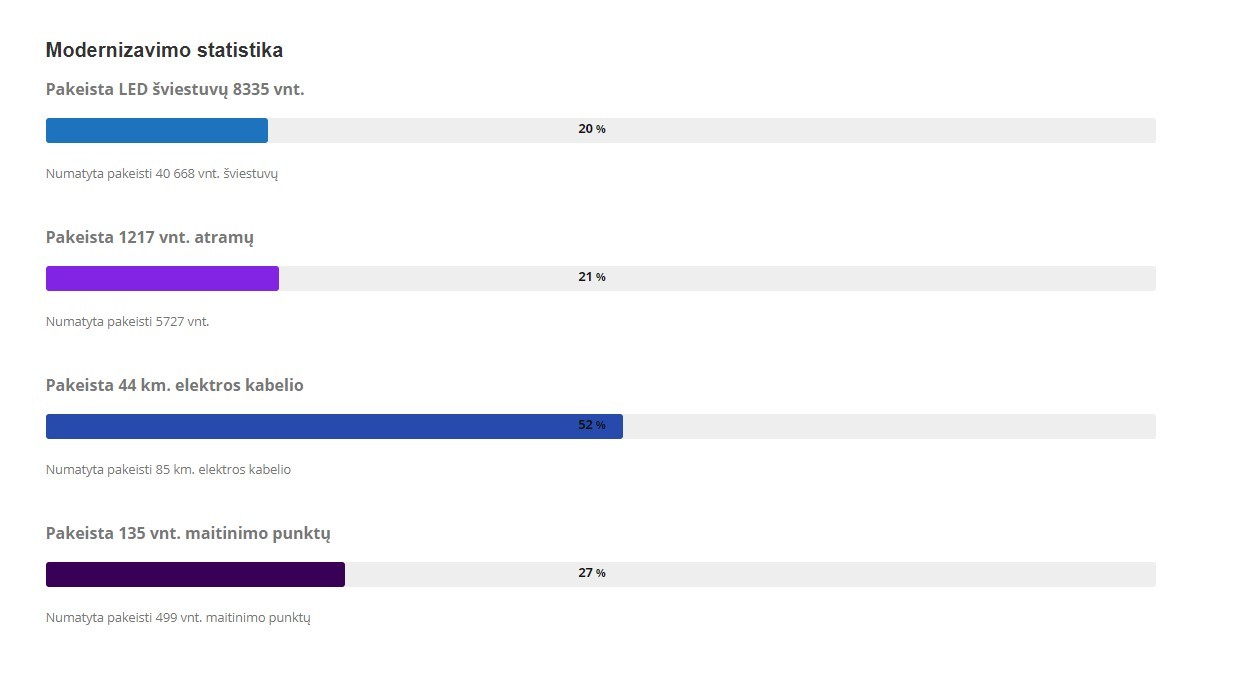Screen dimensions: 1248x680
Task: Click the bright purple filled progress bar
Action: [162, 278]
